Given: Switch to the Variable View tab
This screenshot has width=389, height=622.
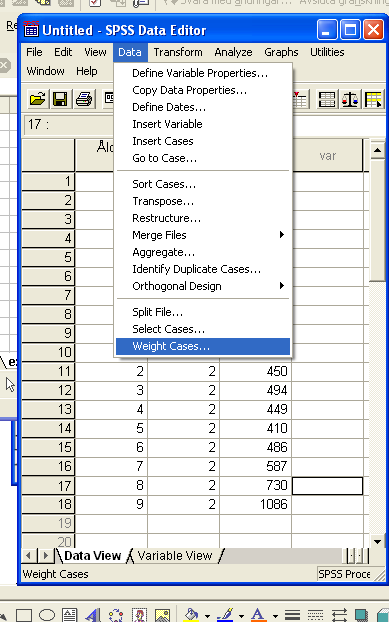Looking at the screenshot, I should [x=175, y=555].
